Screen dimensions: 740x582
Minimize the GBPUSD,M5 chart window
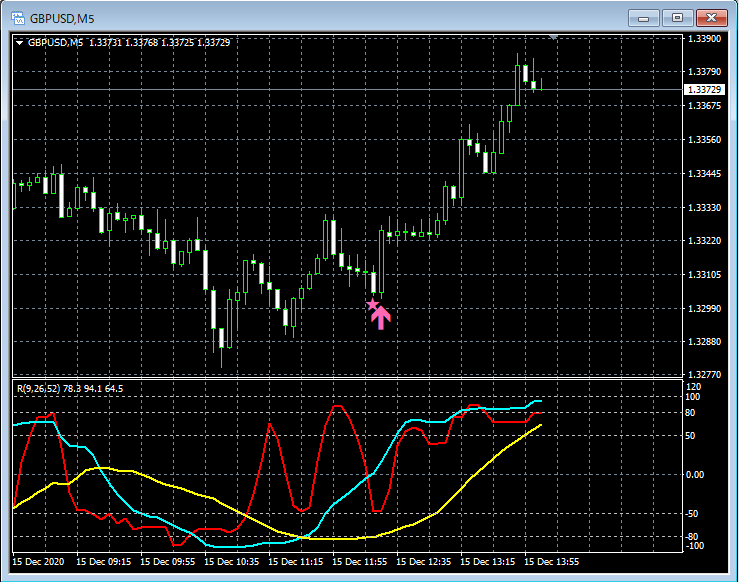click(644, 18)
